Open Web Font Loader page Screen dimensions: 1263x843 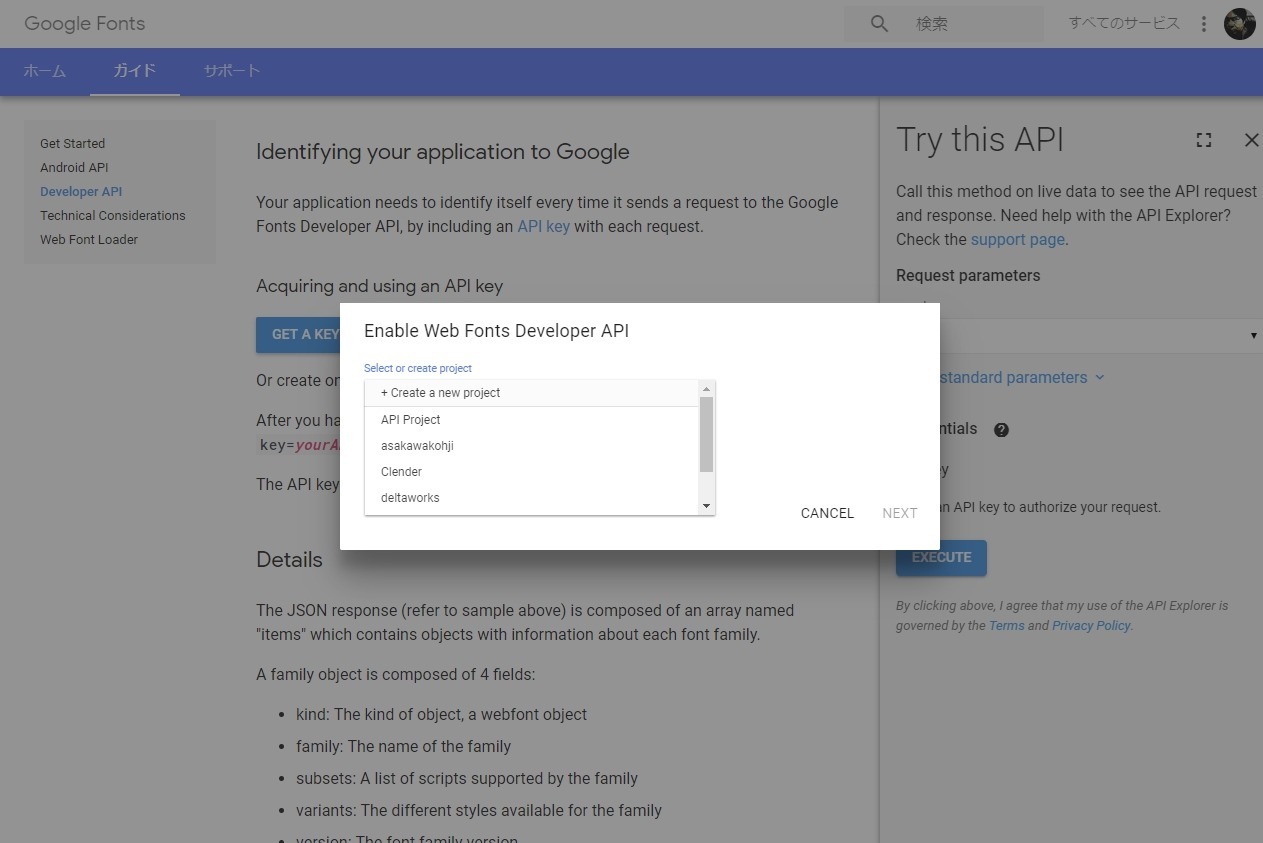click(x=89, y=239)
